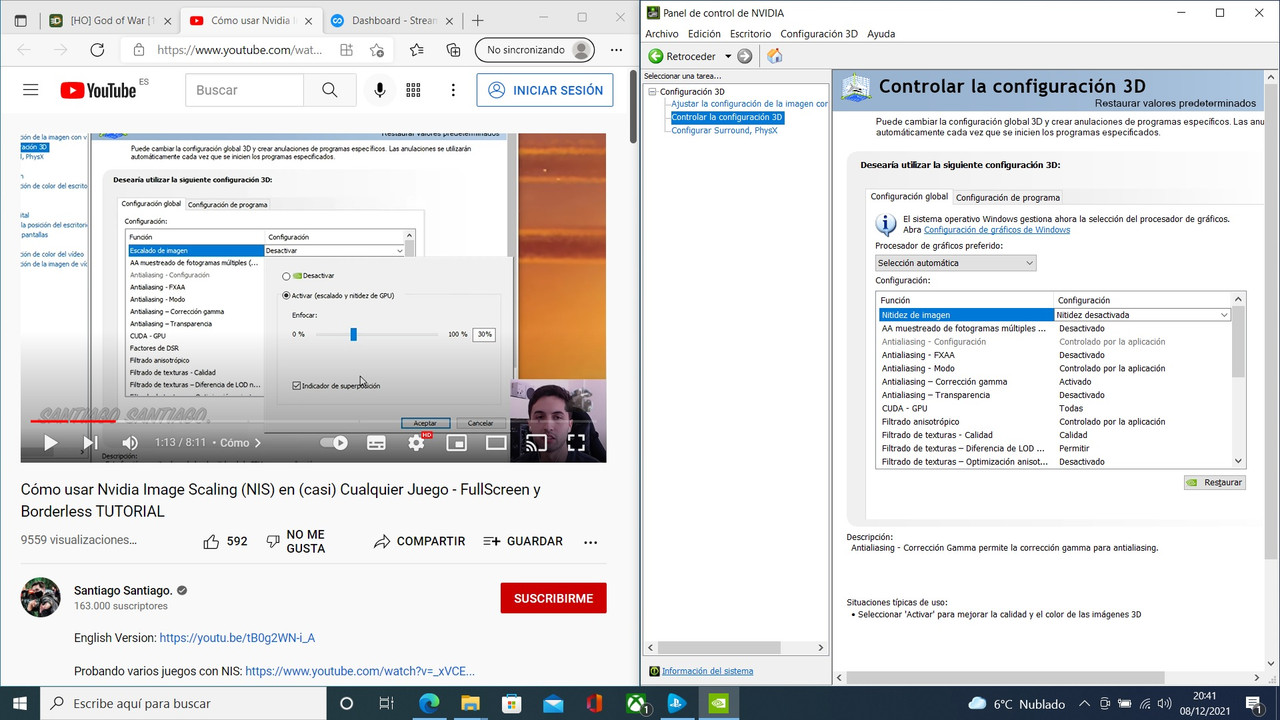Mute the video volume speaker icon
Viewport: 1280px width, 720px height.
click(x=130, y=442)
